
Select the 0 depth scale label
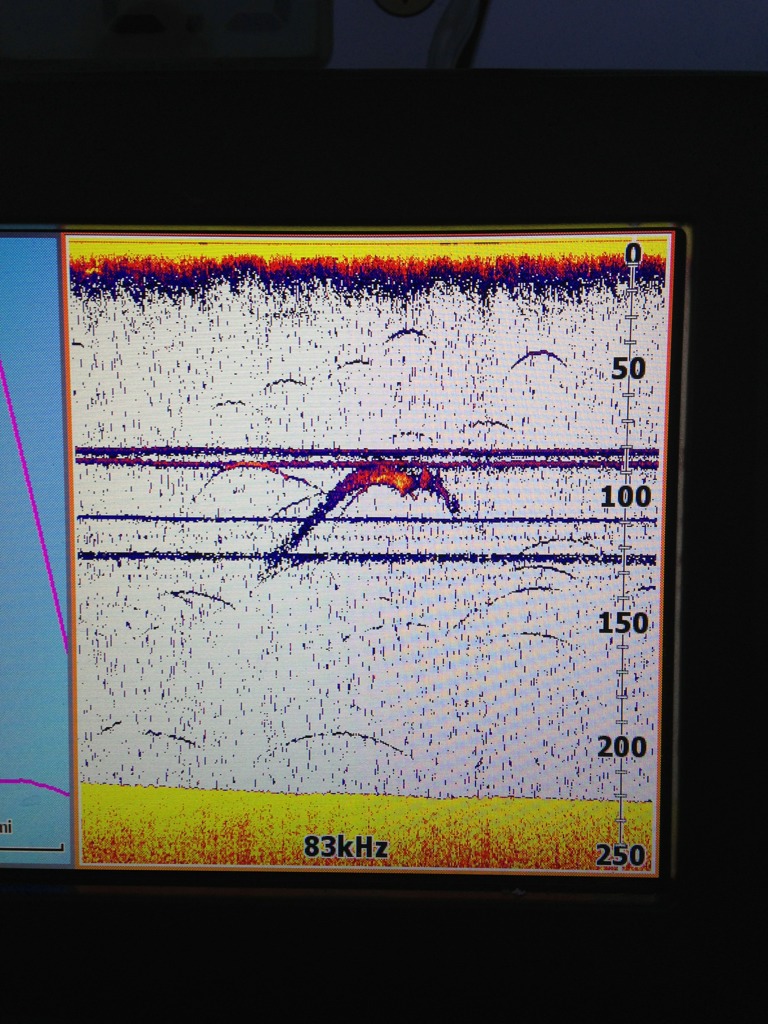click(x=632, y=254)
